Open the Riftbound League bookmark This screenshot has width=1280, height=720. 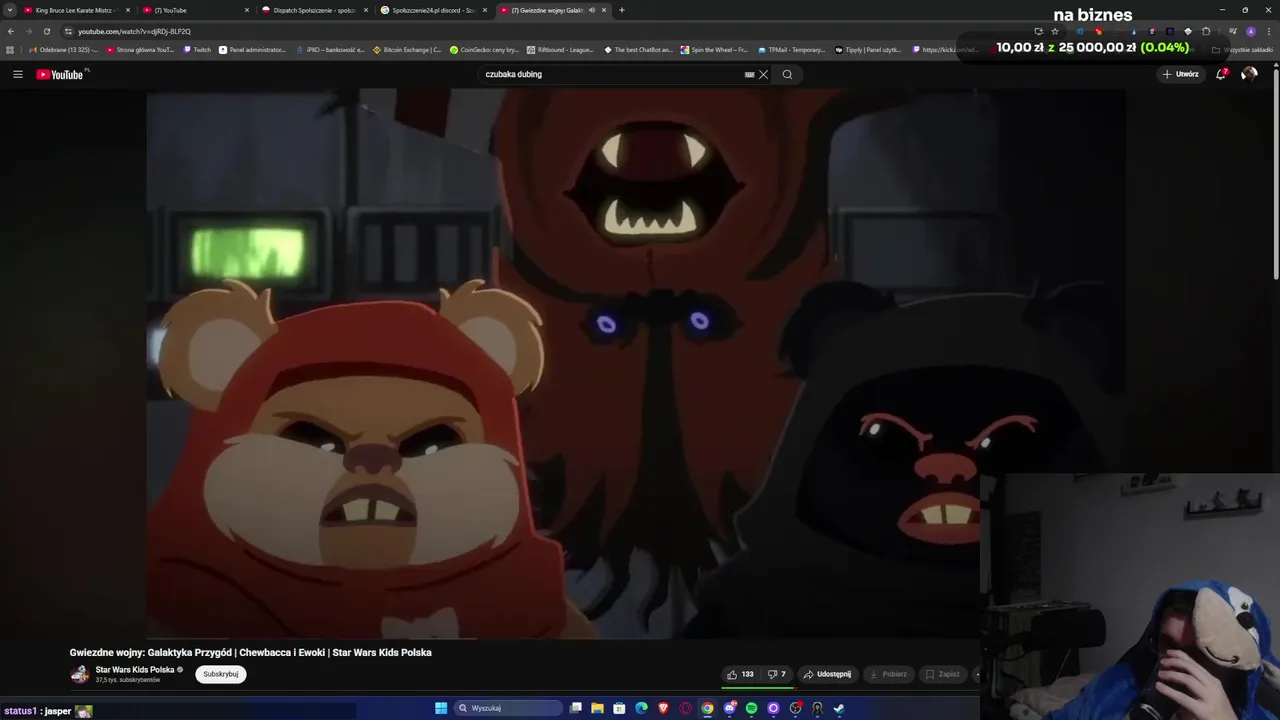coord(560,49)
